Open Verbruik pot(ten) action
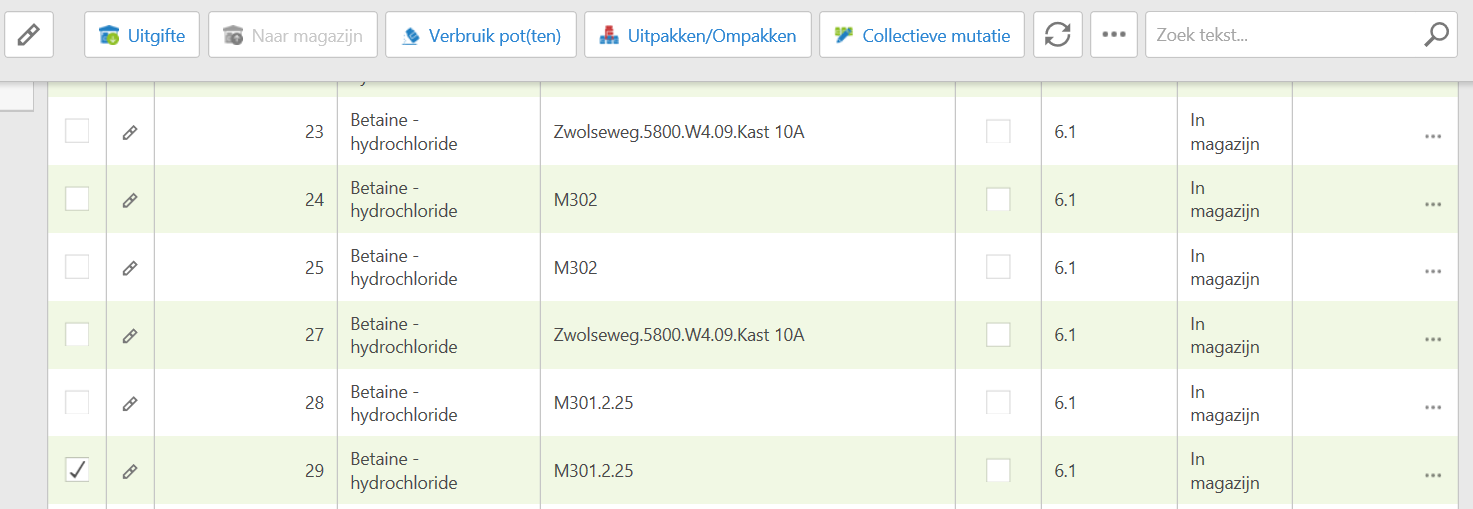 click(481, 35)
